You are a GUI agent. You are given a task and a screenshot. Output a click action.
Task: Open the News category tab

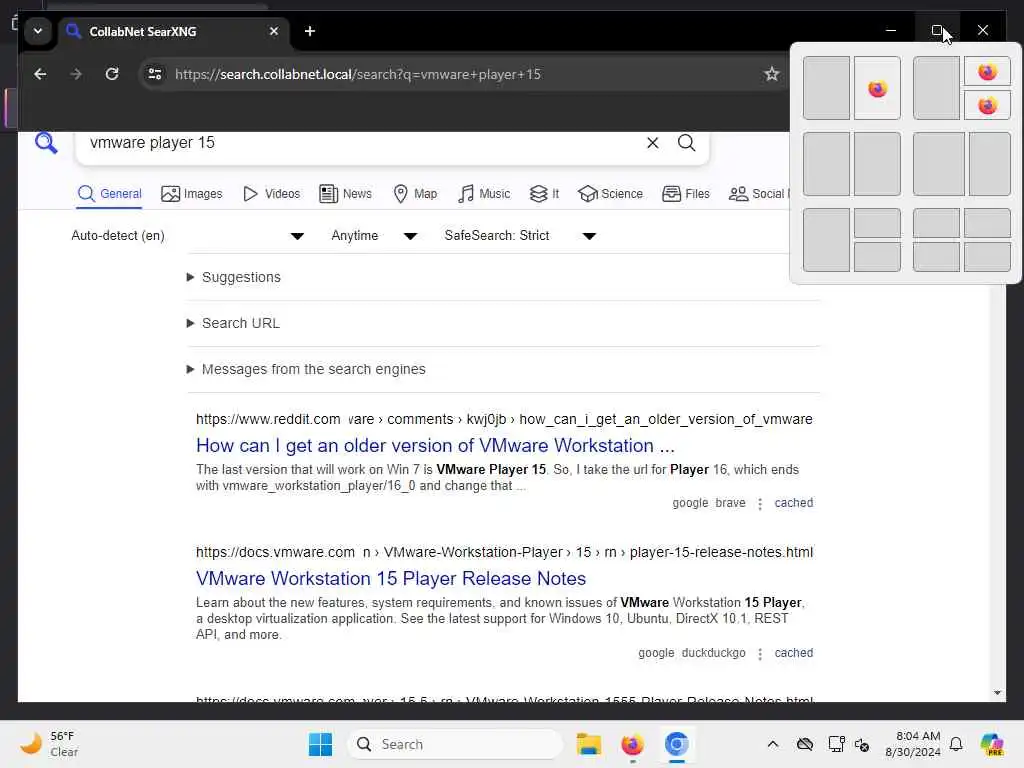tap(345, 194)
